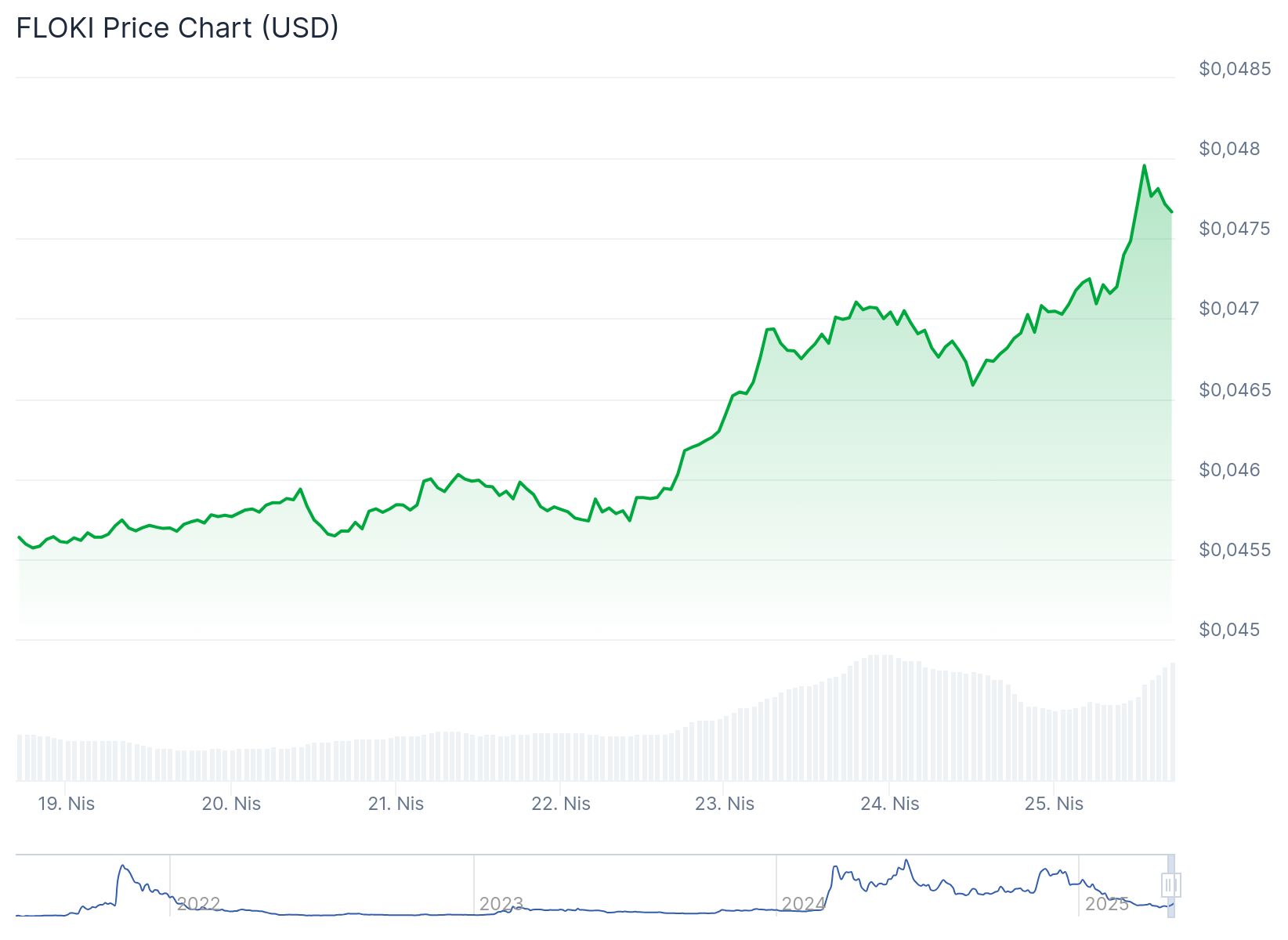Click the 24. Nis date label

[890, 804]
